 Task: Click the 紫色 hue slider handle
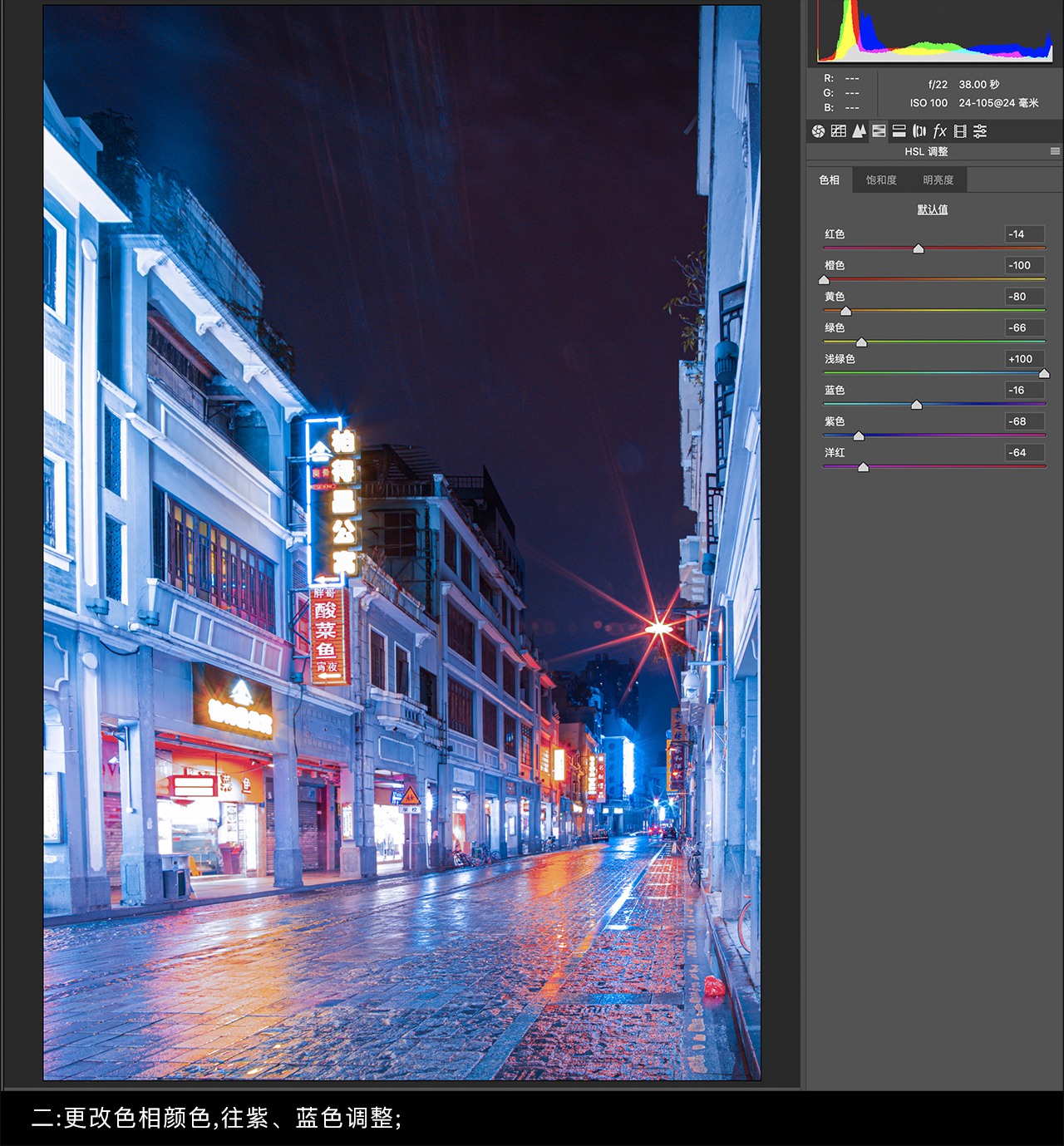point(859,435)
